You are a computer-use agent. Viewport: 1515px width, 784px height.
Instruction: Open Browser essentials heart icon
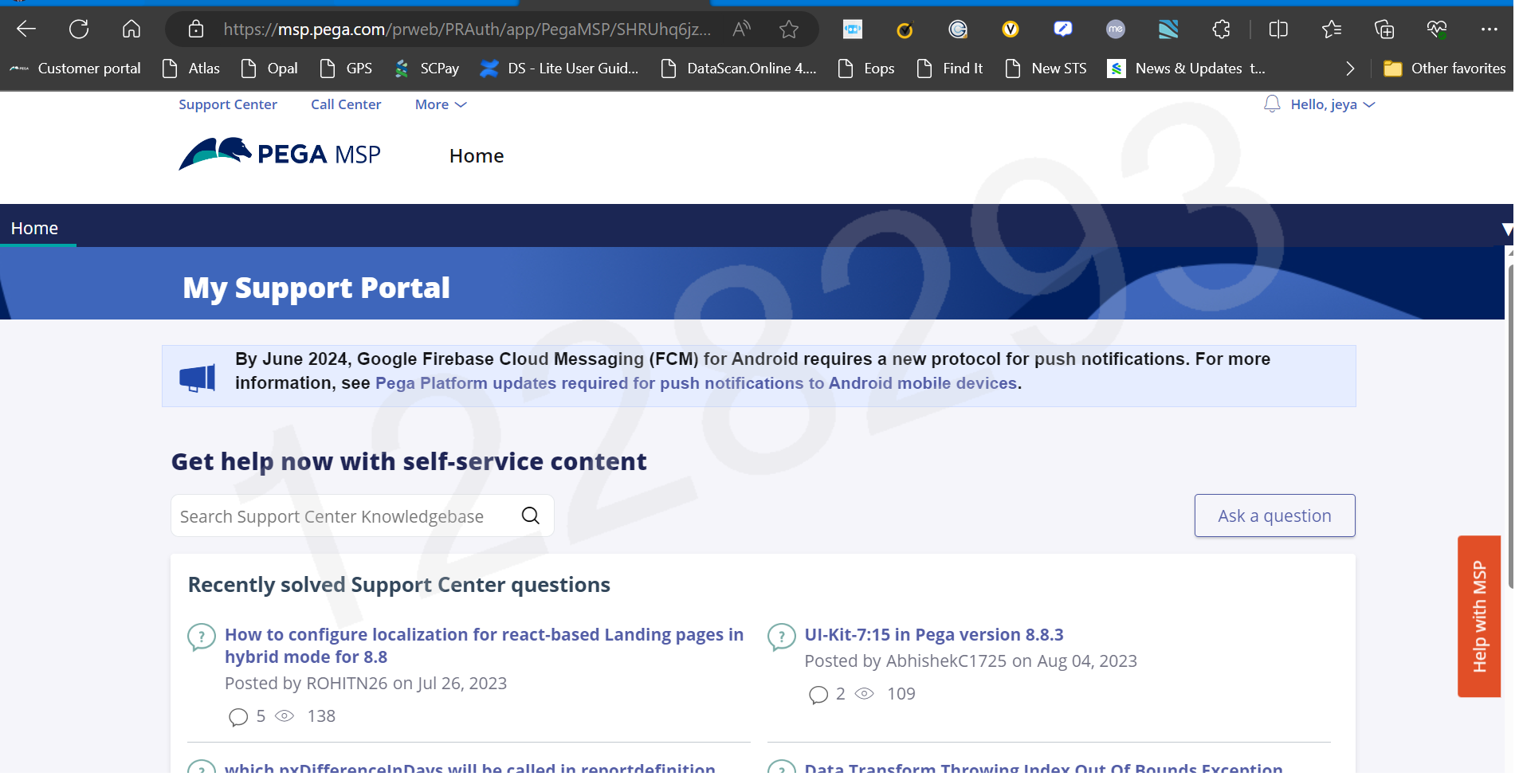1437,29
